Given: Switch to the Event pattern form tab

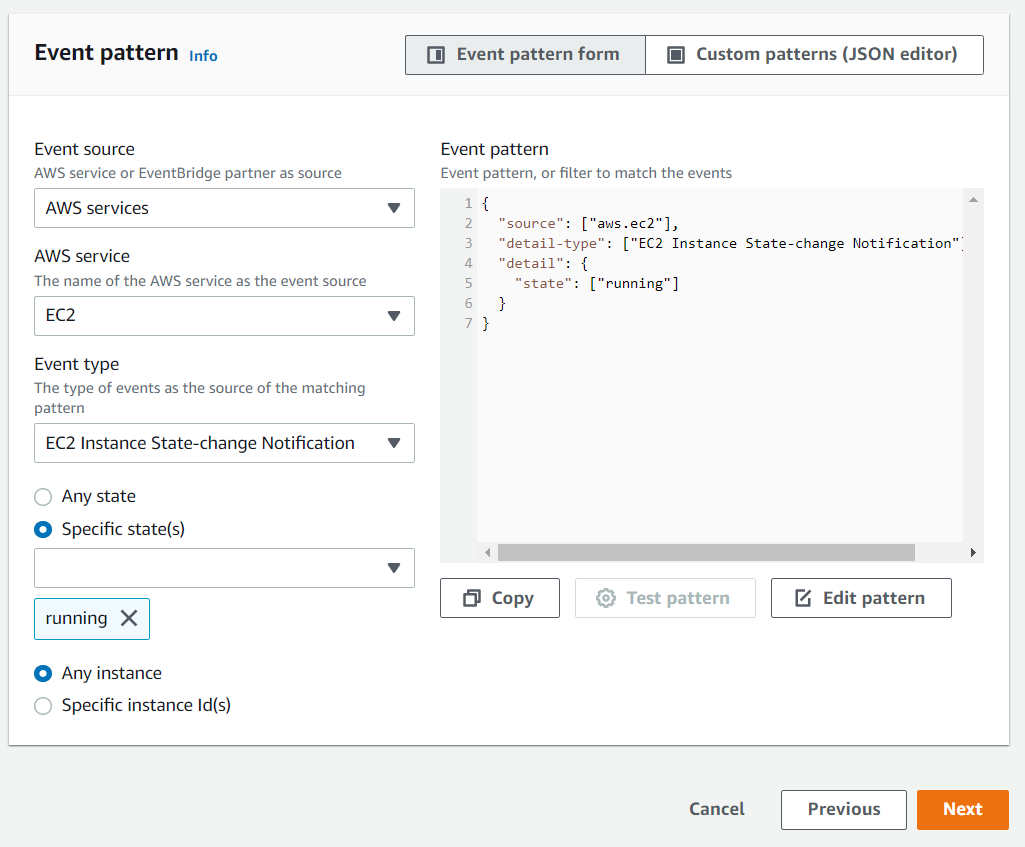Looking at the screenshot, I should 525,55.
